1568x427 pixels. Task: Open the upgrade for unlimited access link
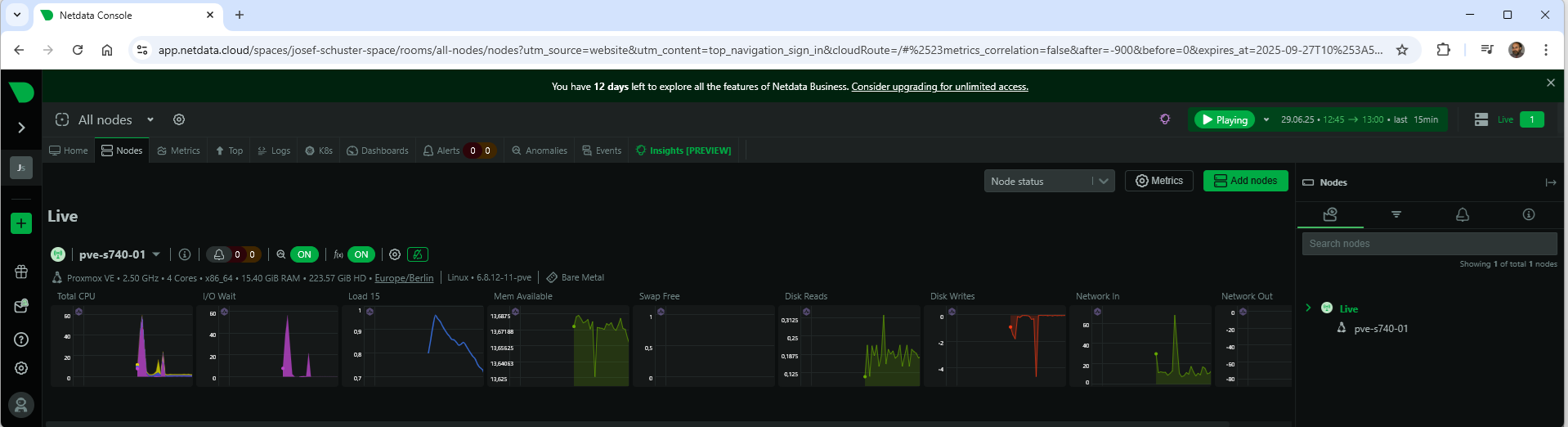click(939, 87)
